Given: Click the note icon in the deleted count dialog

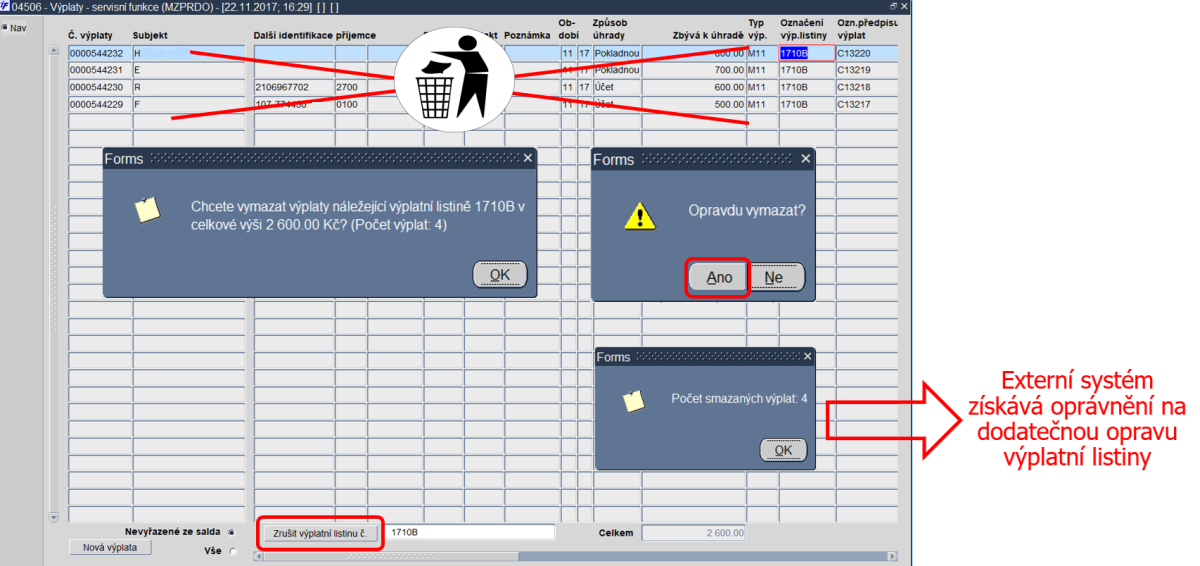Looking at the screenshot, I should pyautogui.click(x=634, y=401).
